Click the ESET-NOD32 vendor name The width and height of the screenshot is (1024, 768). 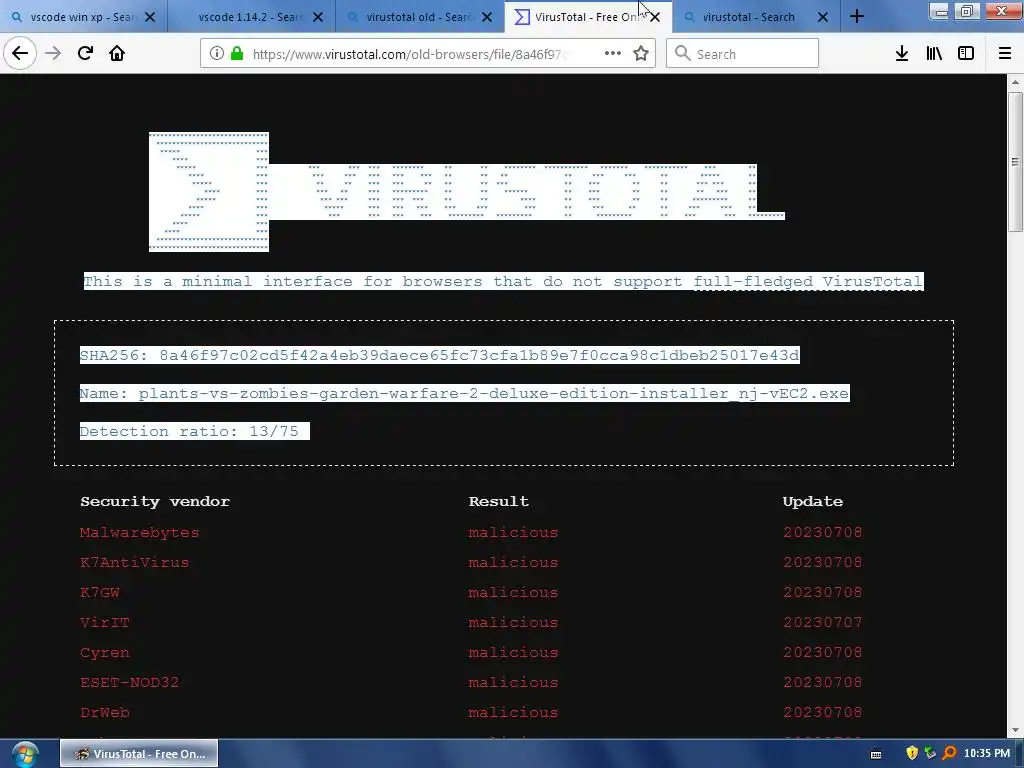point(129,682)
